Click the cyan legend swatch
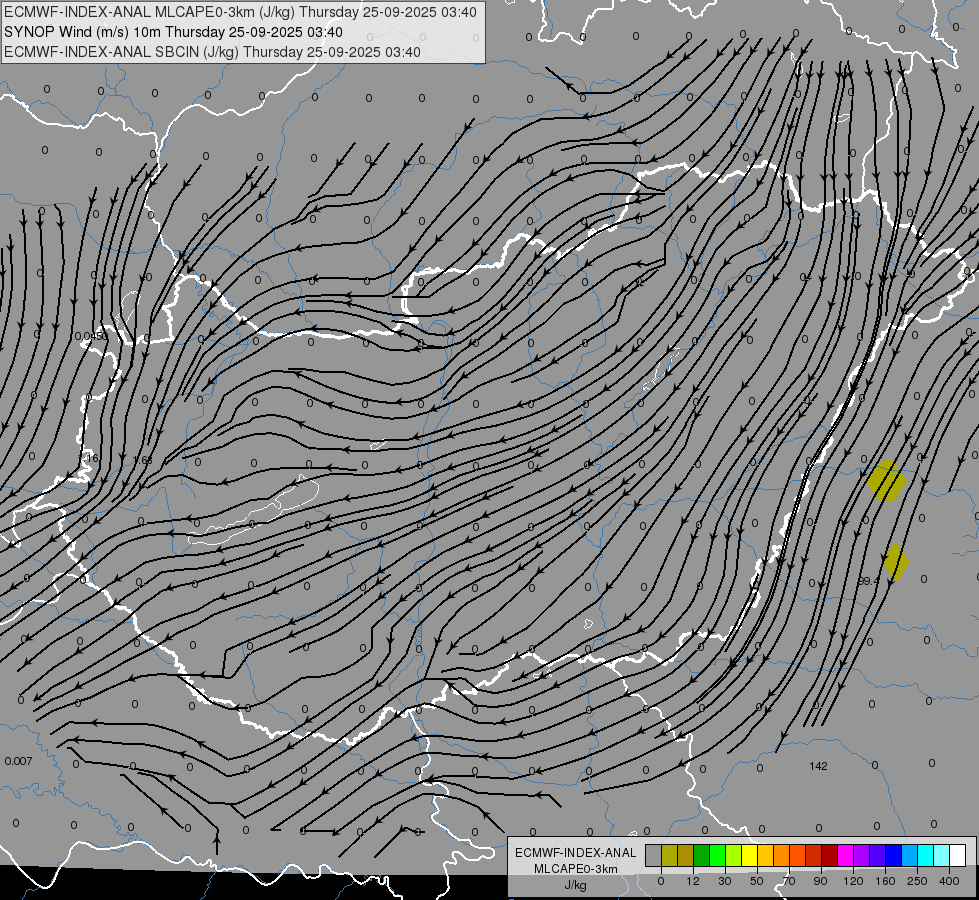Image resolution: width=979 pixels, height=900 pixels. tap(925, 855)
